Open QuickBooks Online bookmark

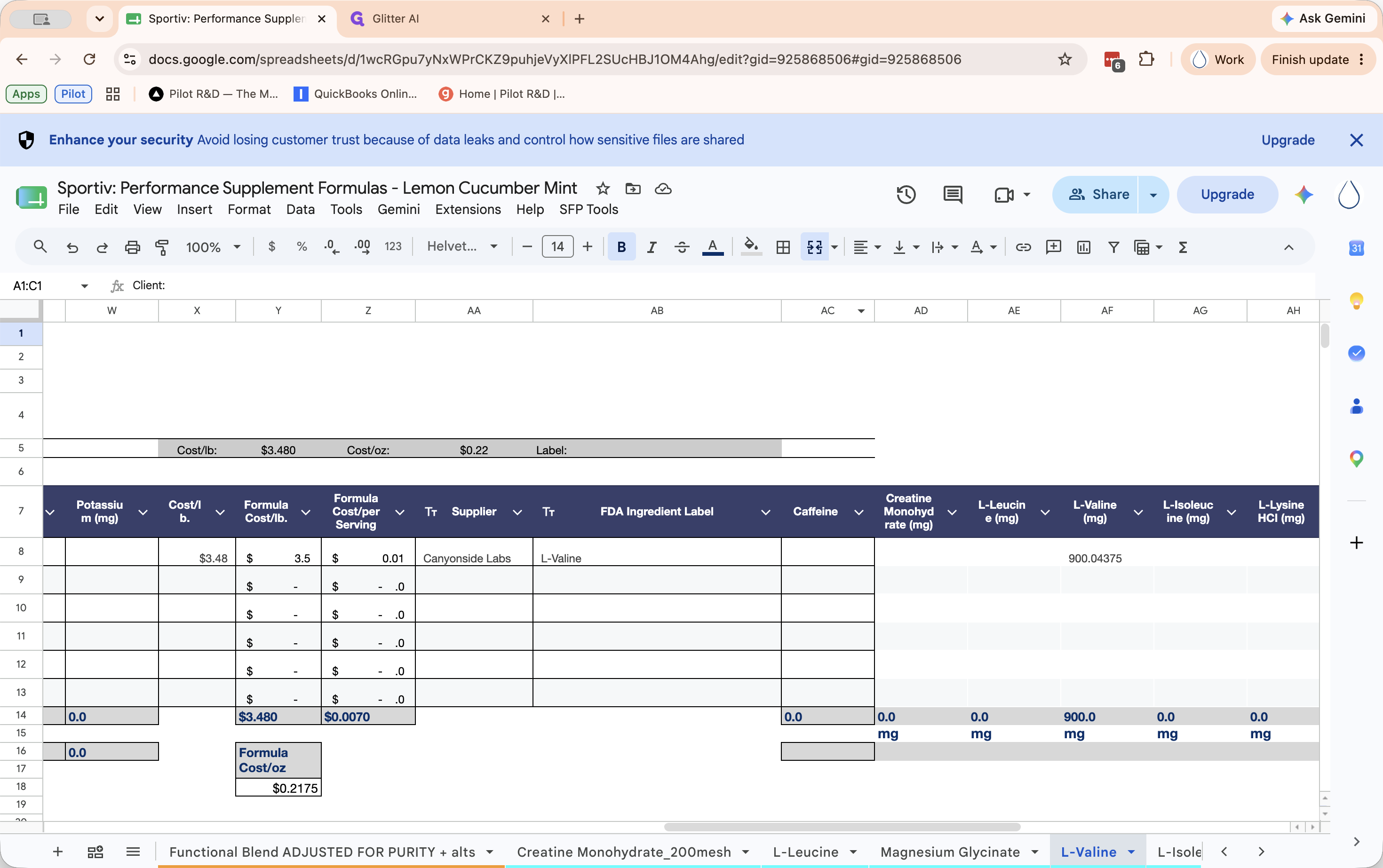tap(356, 94)
